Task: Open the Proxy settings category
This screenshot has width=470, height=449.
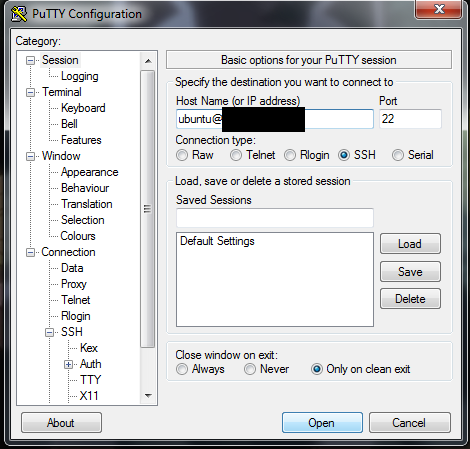Action: (x=74, y=284)
